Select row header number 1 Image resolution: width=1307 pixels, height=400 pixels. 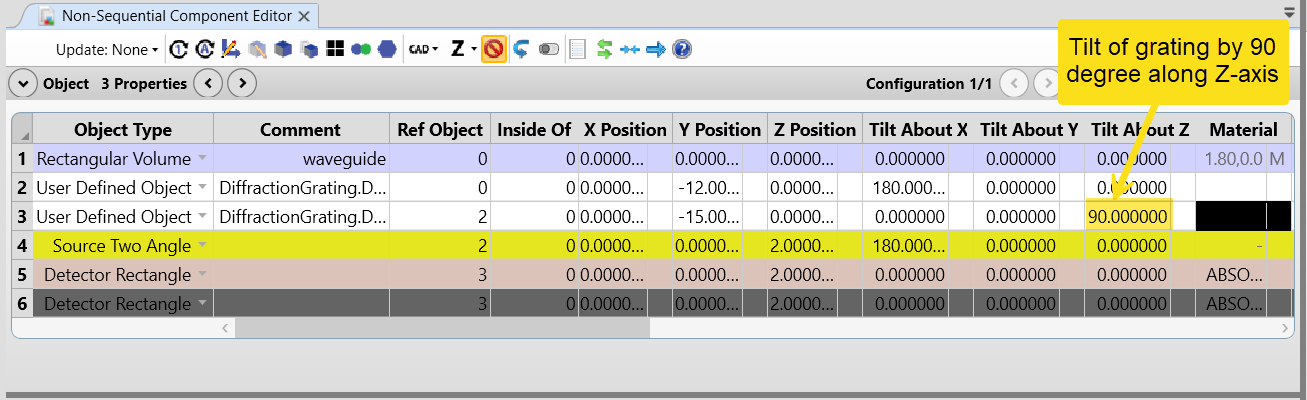coord(22,158)
